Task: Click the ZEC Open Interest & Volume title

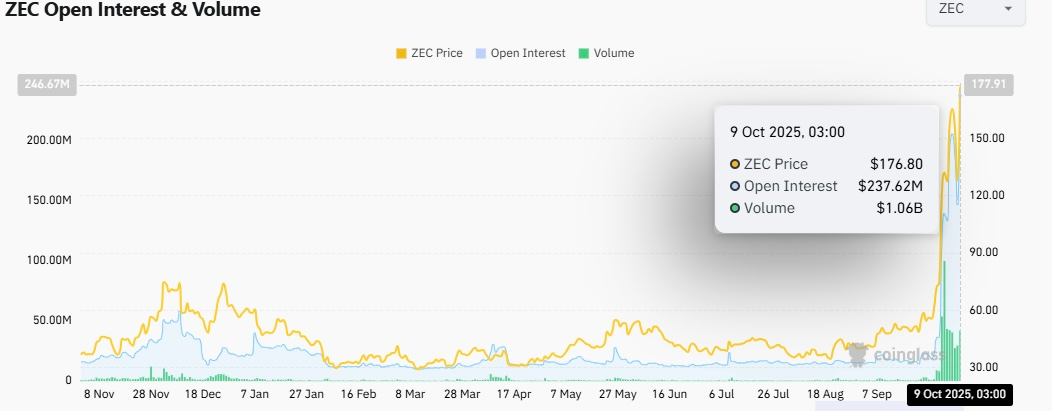Action: click(131, 11)
